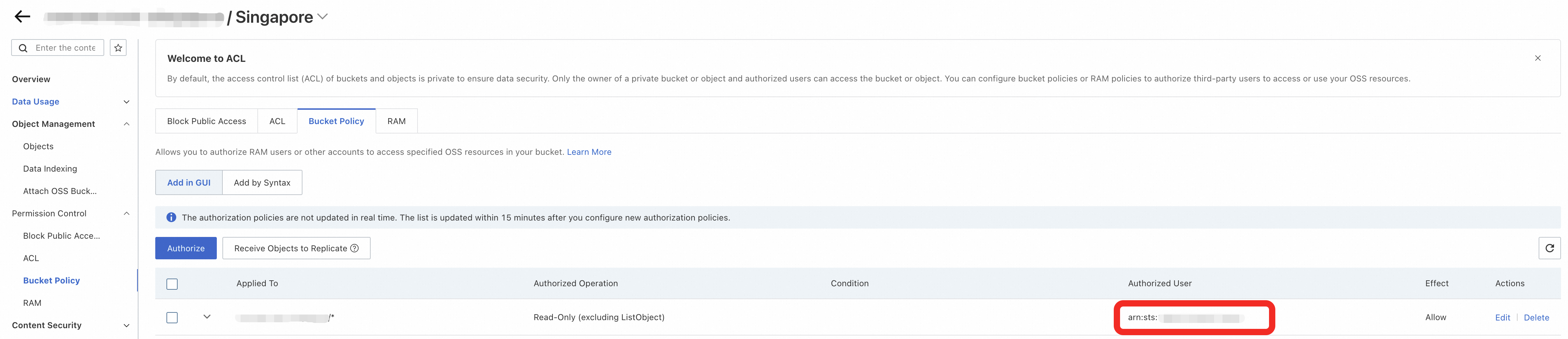Collapse the Object Management section

(126, 124)
